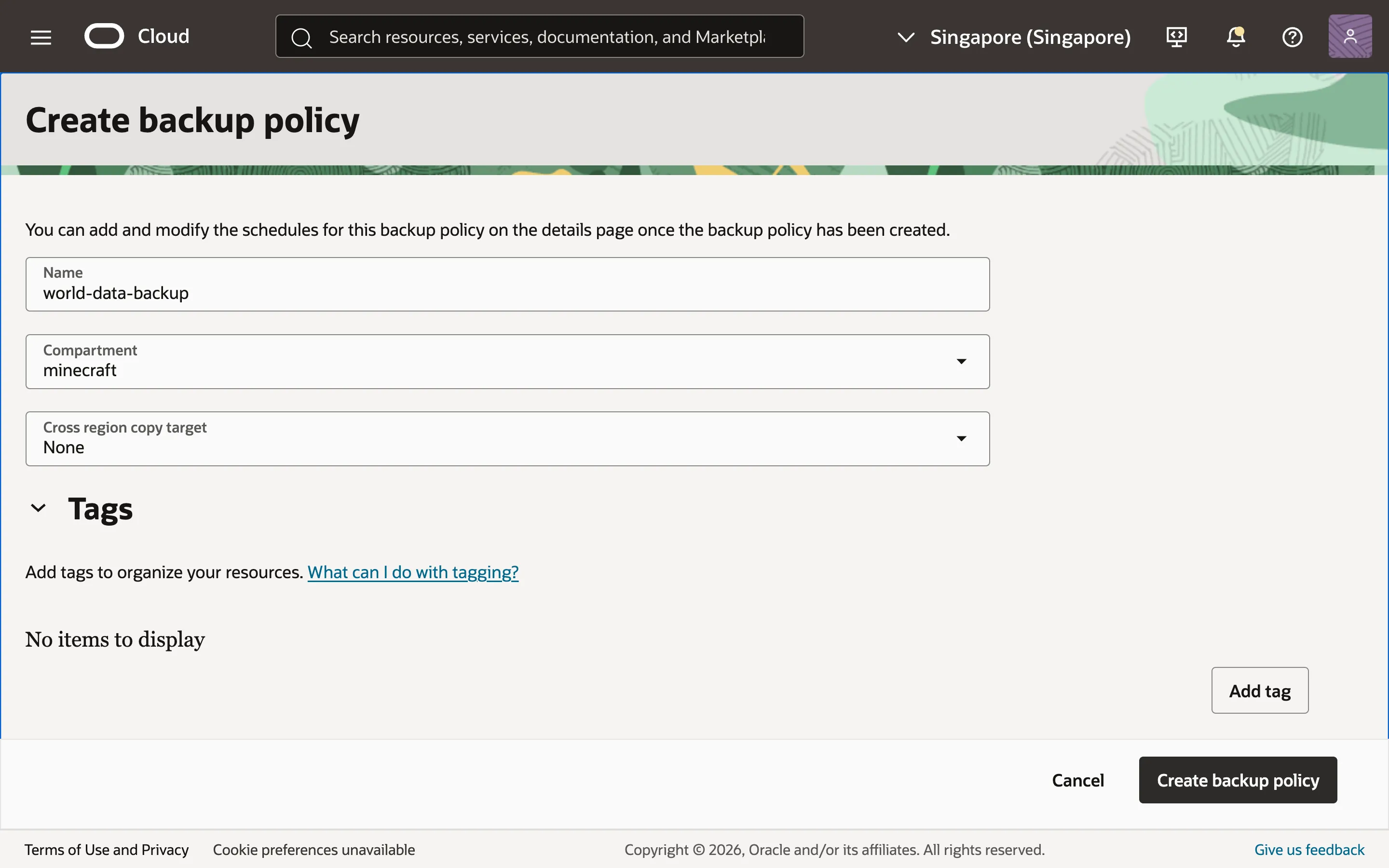Open the 'What can I do with tagging?' link
The width and height of the screenshot is (1389, 868).
tap(412, 572)
